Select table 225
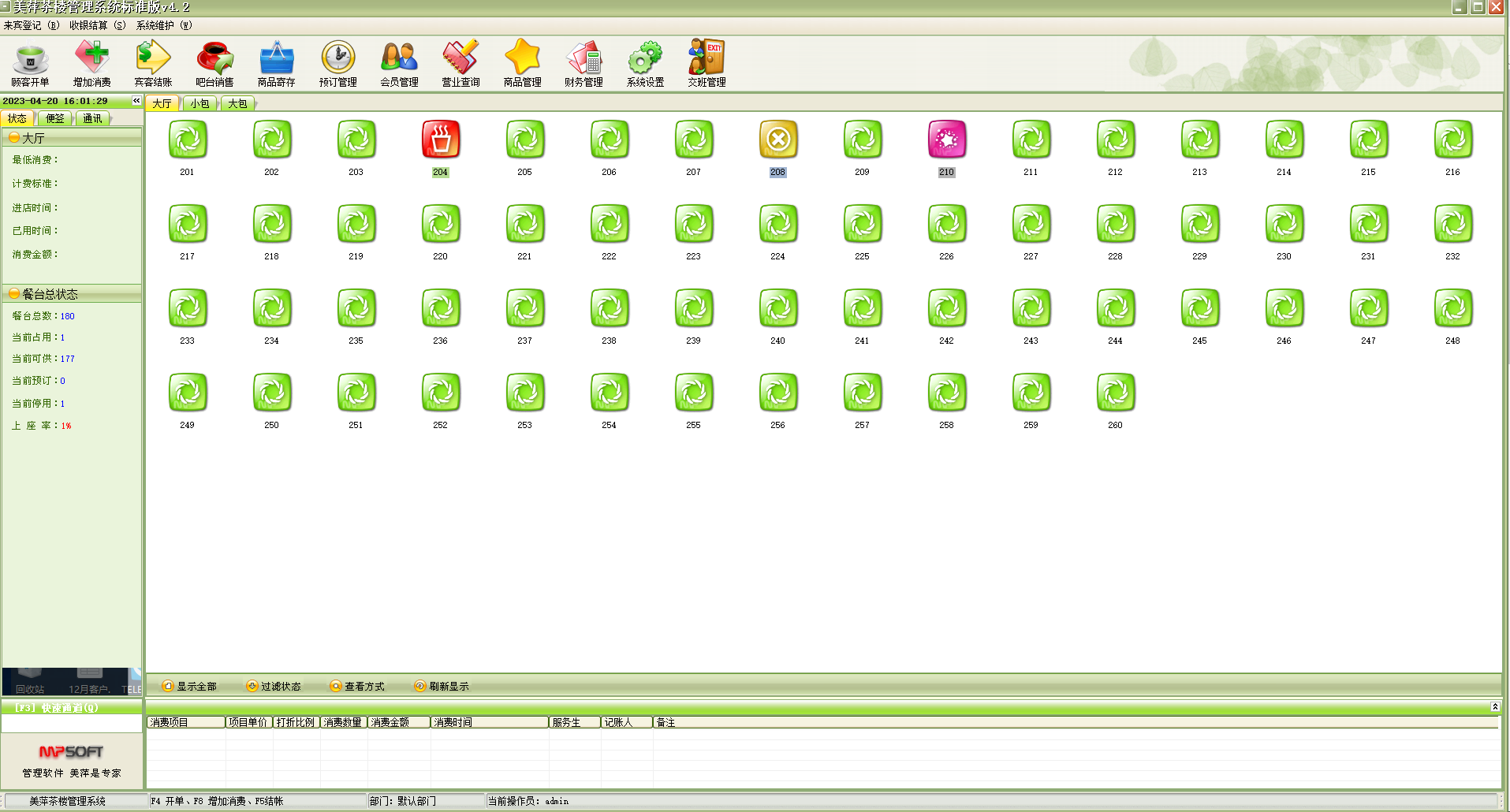Screen dimensions: 1510x812 click(x=863, y=224)
